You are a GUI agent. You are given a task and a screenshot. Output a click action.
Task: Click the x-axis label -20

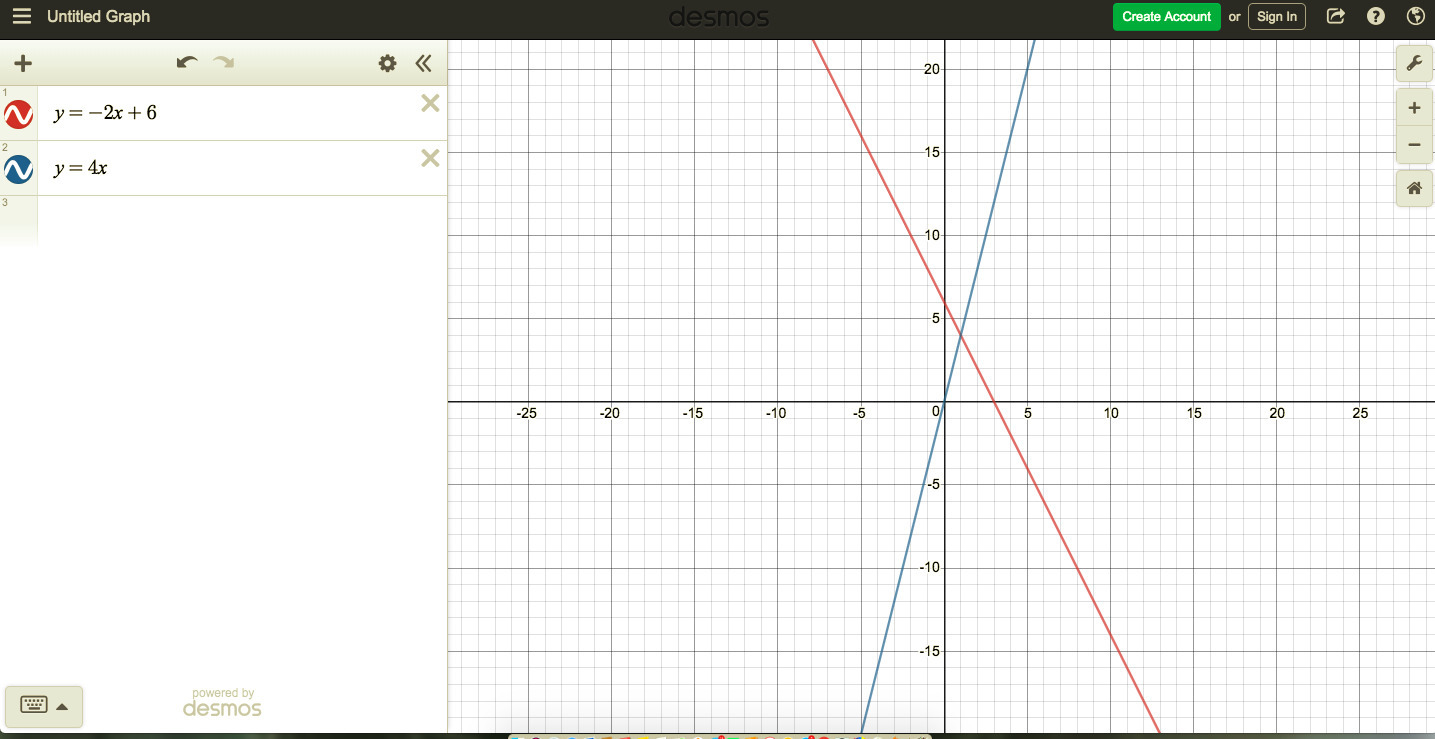coord(609,413)
